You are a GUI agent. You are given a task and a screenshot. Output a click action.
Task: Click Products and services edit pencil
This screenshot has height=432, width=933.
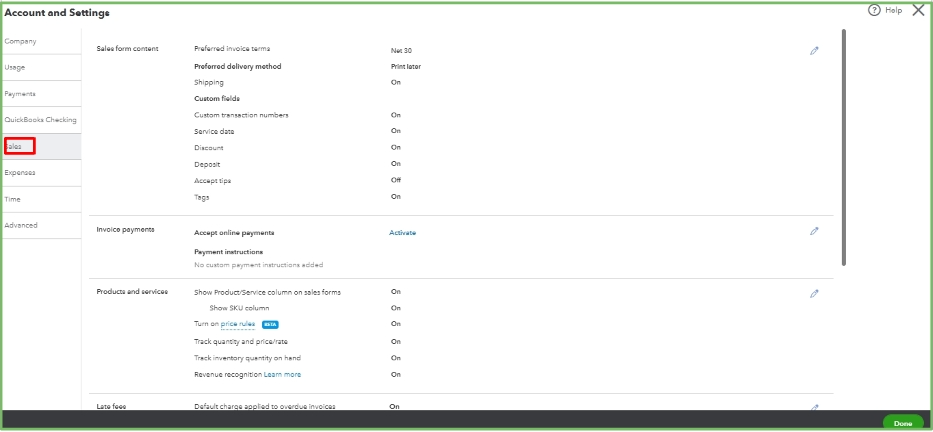[814, 294]
